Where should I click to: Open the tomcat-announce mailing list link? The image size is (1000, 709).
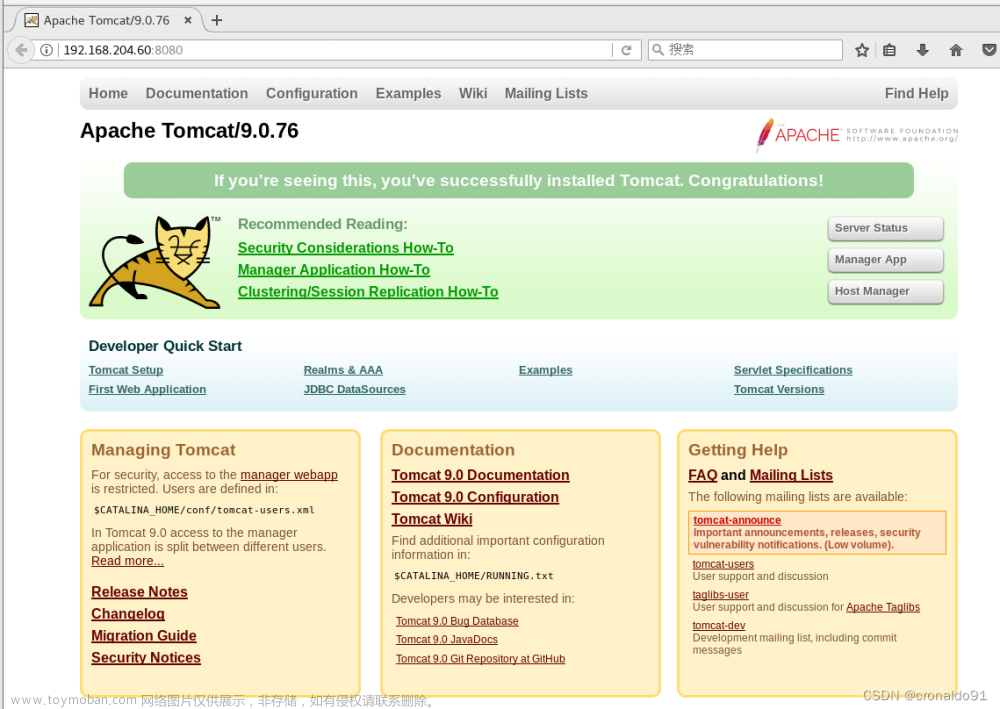click(737, 521)
